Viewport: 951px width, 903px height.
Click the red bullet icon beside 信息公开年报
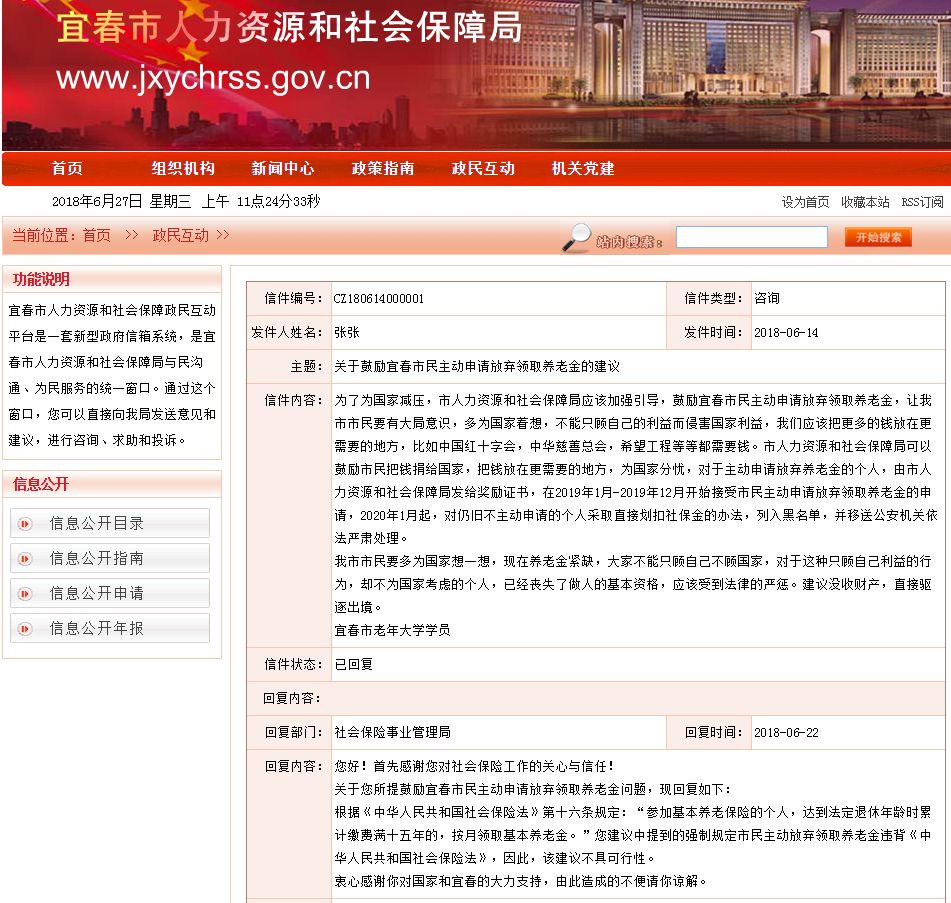pos(25,629)
